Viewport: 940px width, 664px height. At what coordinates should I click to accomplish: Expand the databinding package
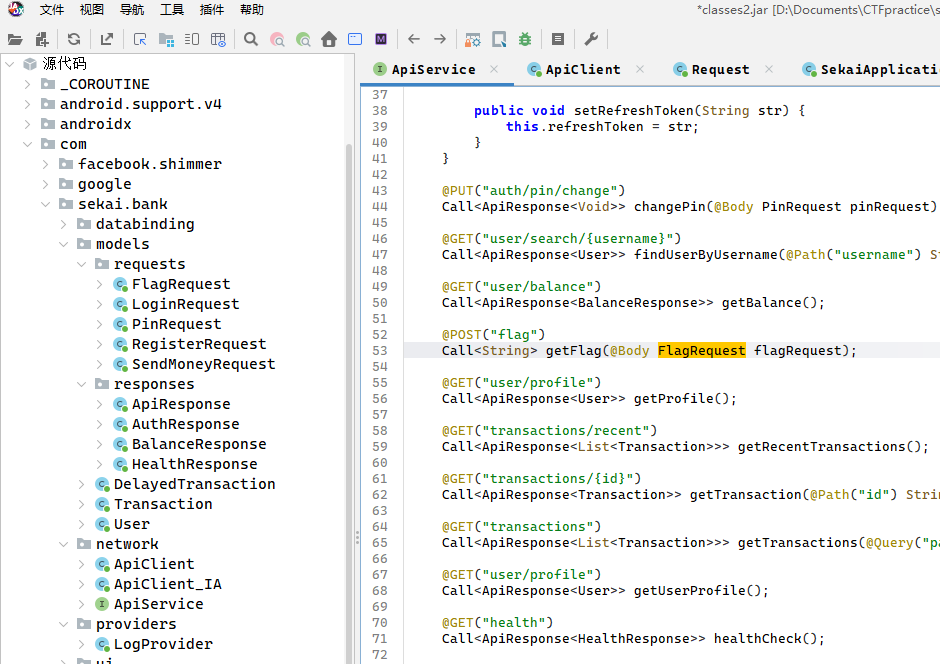click(x=64, y=224)
